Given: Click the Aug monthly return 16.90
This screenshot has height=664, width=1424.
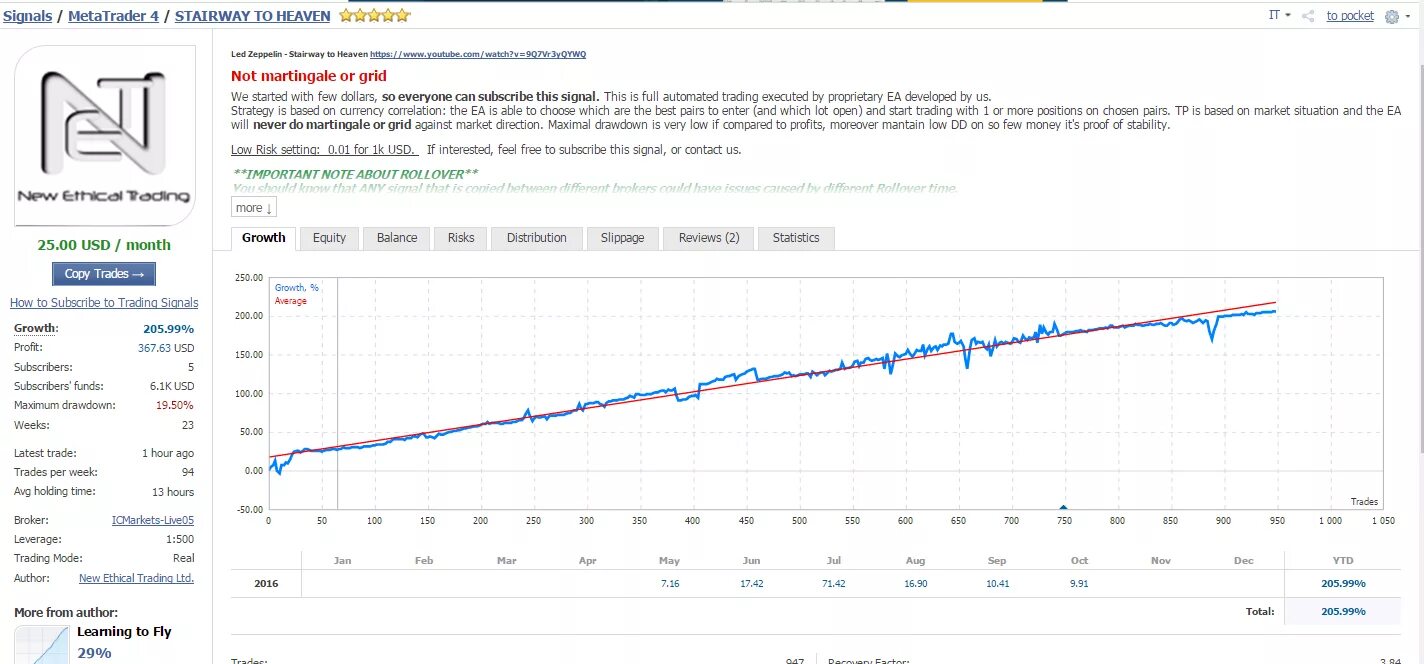Looking at the screenshot, I should 915,583.
